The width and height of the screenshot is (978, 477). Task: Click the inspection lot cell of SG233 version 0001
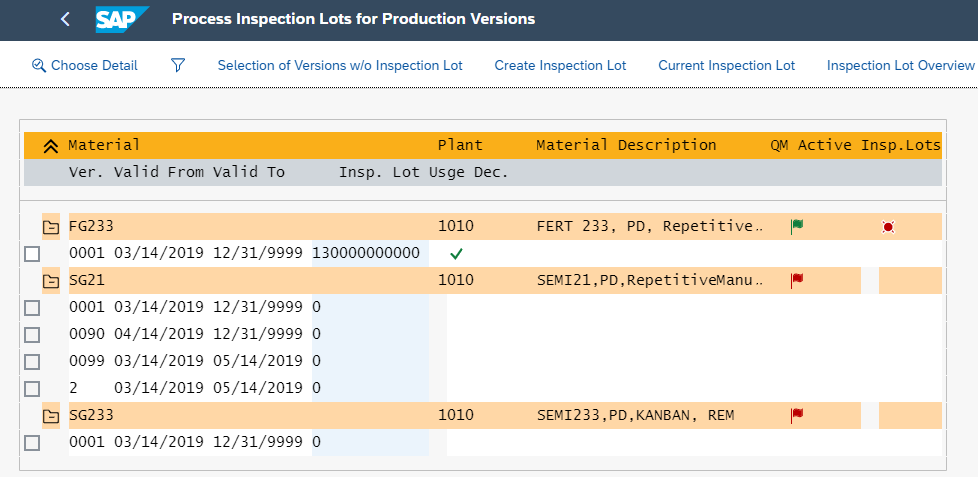click(370, 442)
